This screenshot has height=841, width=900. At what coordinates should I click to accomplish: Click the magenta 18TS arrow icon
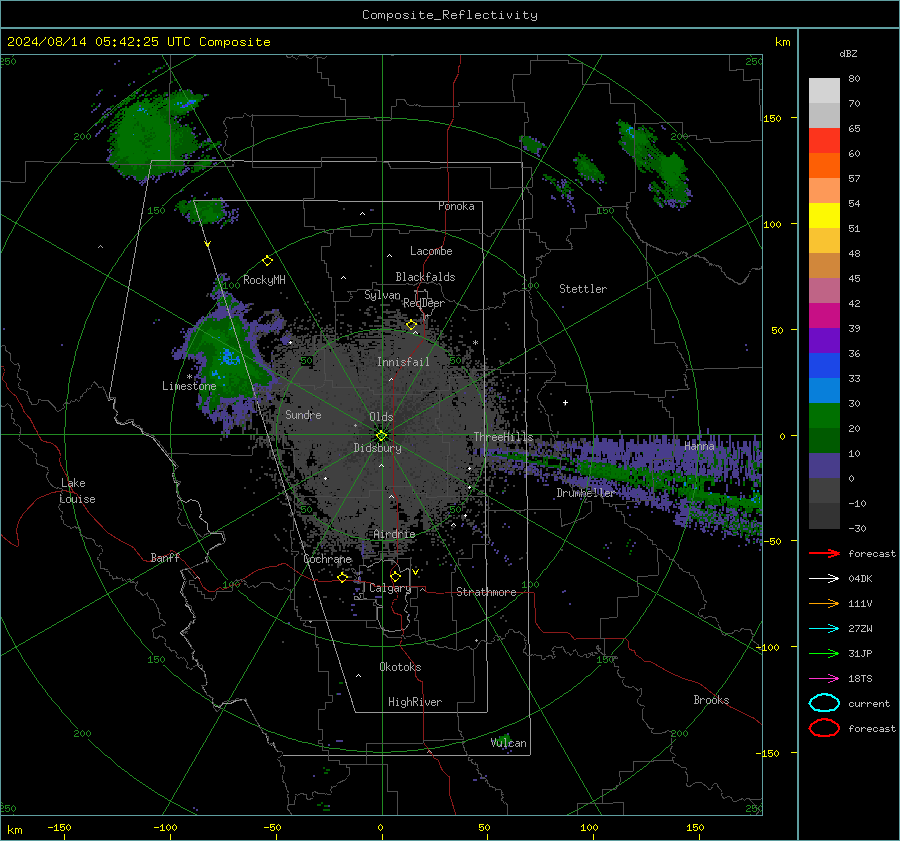point(824,679)
